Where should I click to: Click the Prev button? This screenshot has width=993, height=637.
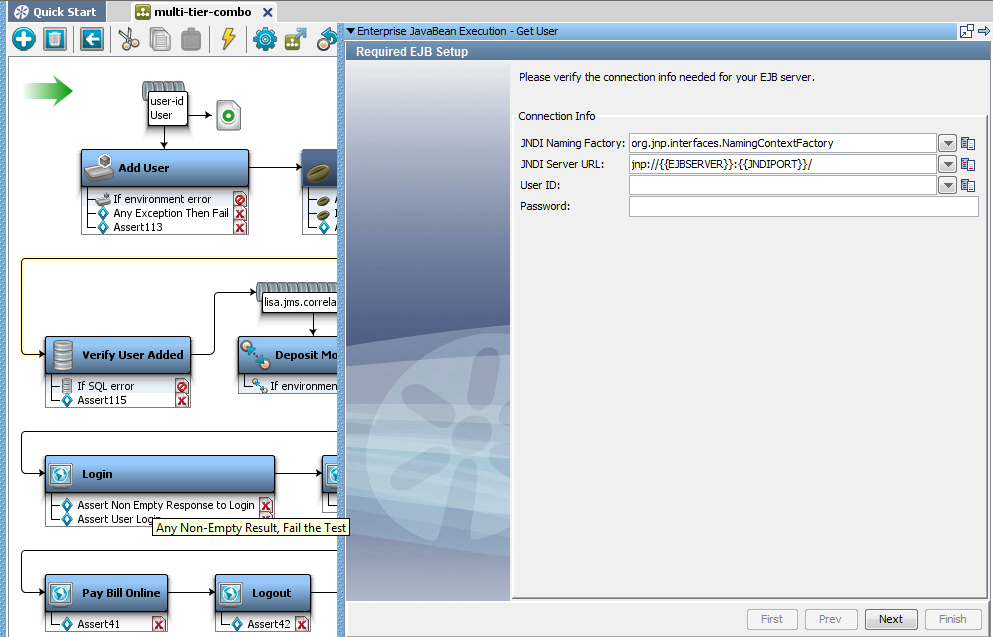830,619
